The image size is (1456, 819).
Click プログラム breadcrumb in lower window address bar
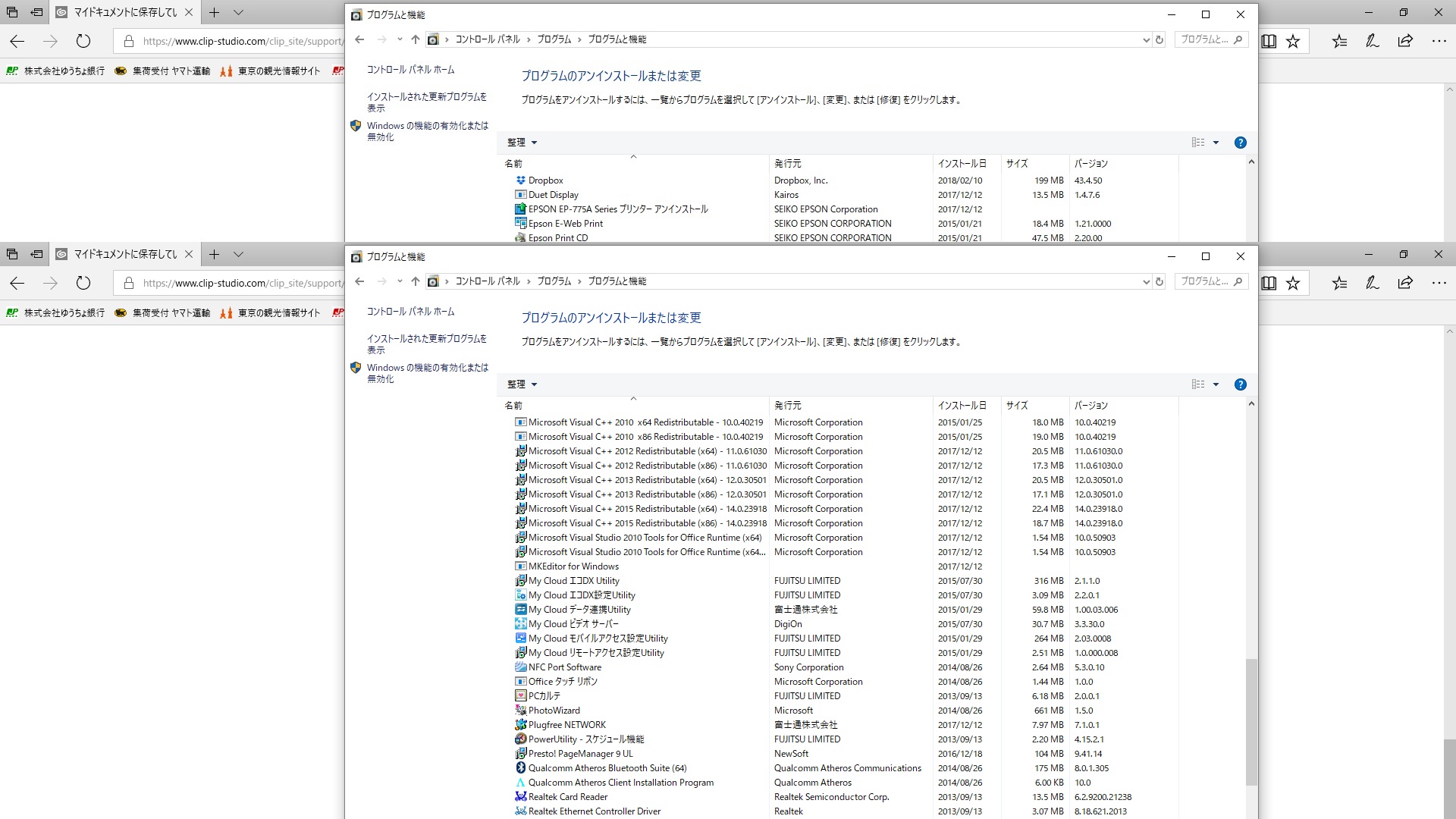pyautogui.click(x=554, y=281)
